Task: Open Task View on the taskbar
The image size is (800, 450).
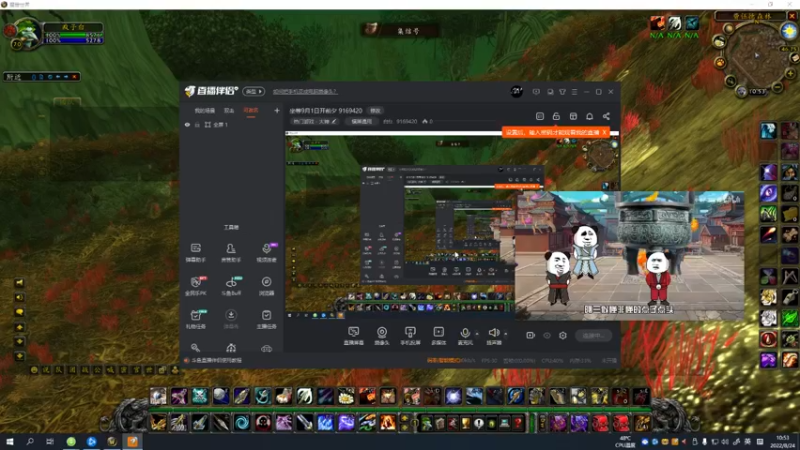Action: coord(49,441)
